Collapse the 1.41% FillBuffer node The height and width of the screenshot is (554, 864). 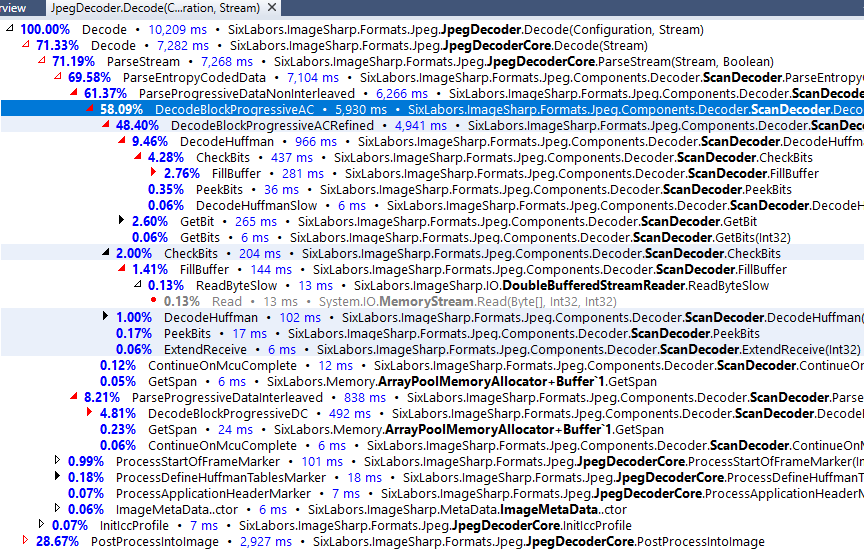122,268
